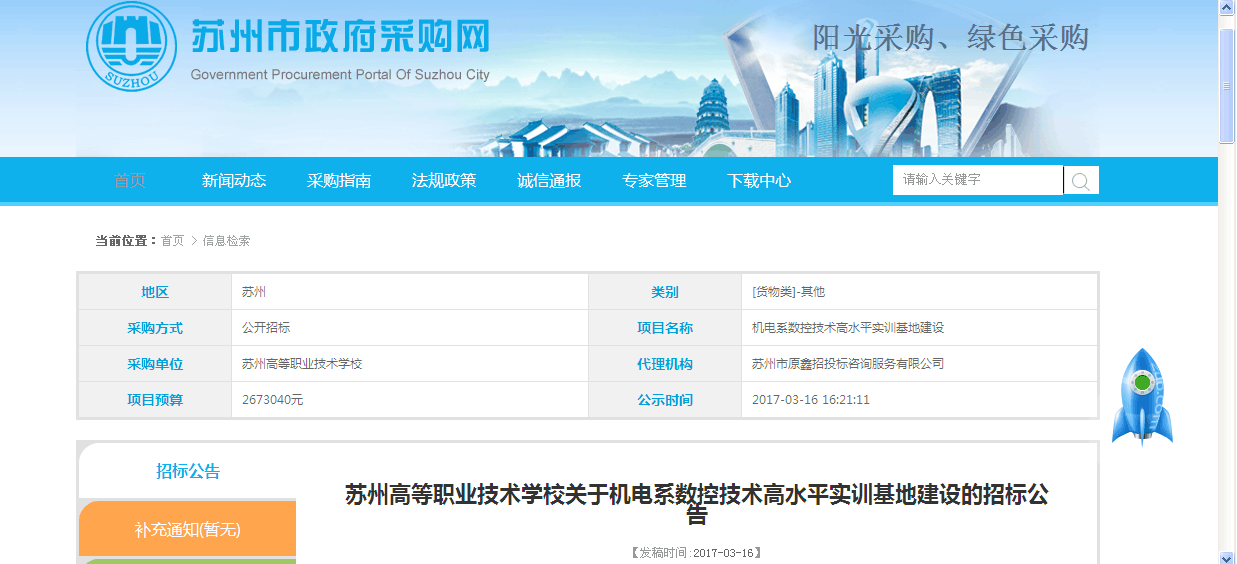Open the 诚信通报 navigation item
The width and height of the screenshot is (1237, 564).
[549, 181]
